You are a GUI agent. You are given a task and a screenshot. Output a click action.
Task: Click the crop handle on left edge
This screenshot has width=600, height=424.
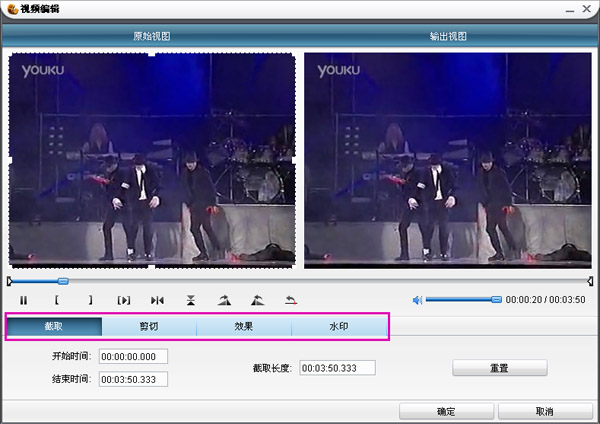tap(10, 160)
